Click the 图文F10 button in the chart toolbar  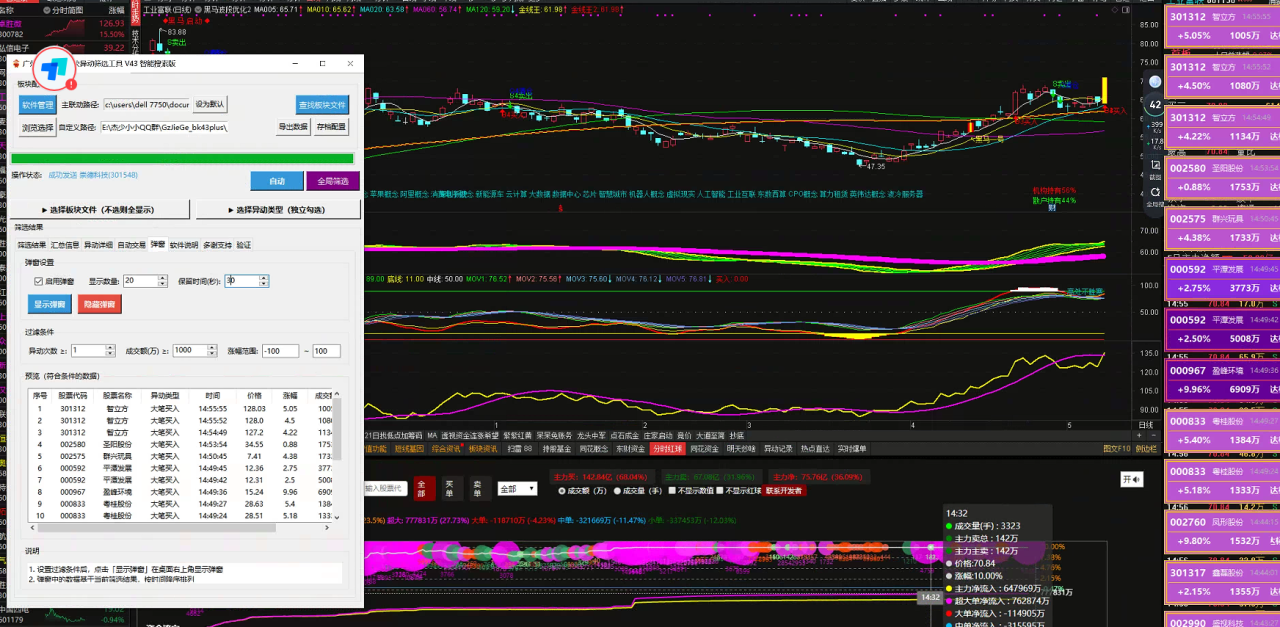1117,449
